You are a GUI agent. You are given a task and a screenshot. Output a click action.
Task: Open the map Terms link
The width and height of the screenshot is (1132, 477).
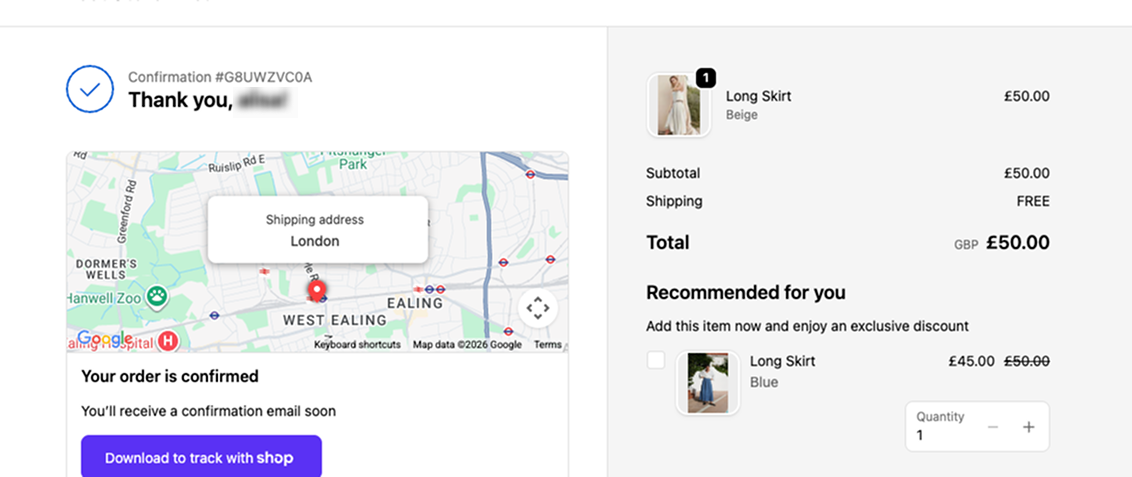pos(547,345)
